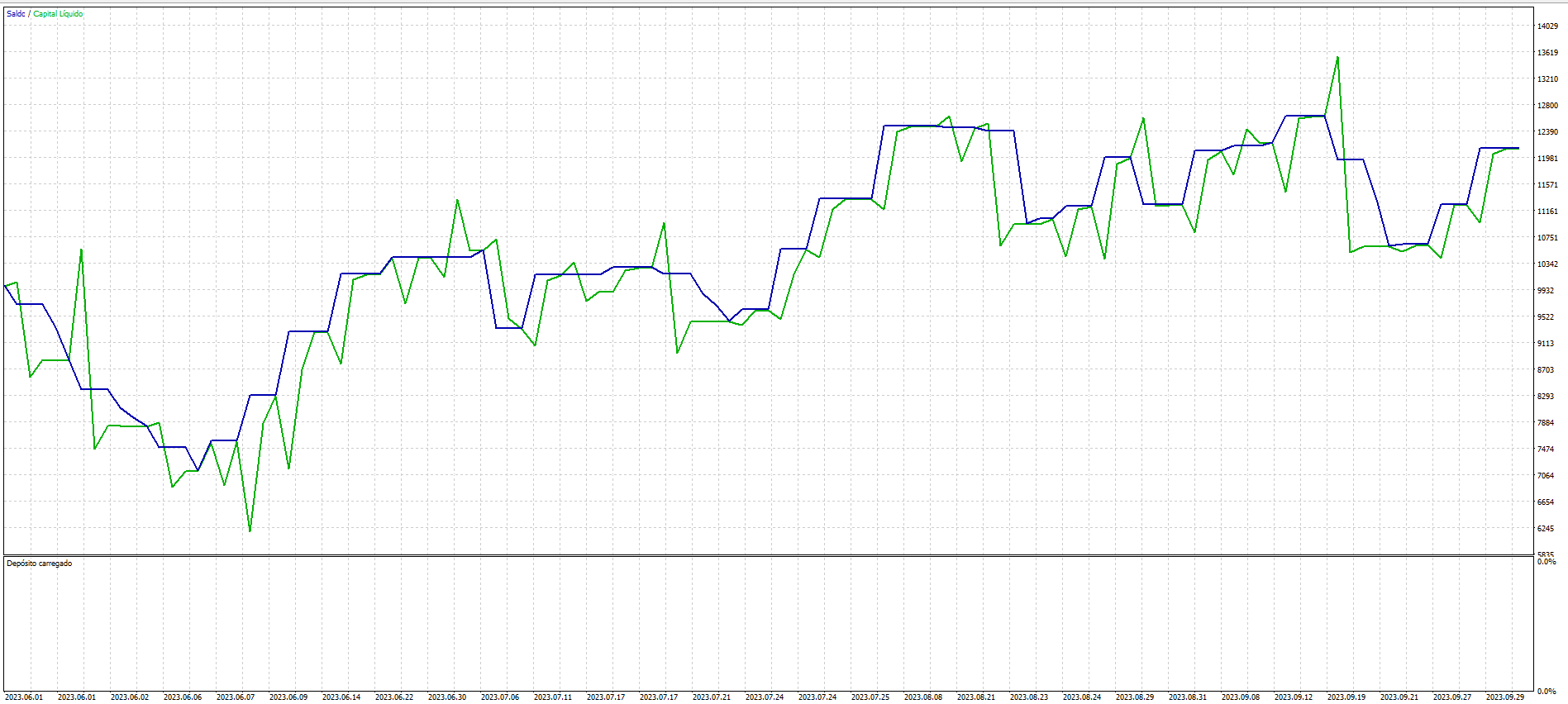Screen dimensions: 1568x704
Task: Click the 2023.09.12 date label
Action: click(x=1294, y=697)
